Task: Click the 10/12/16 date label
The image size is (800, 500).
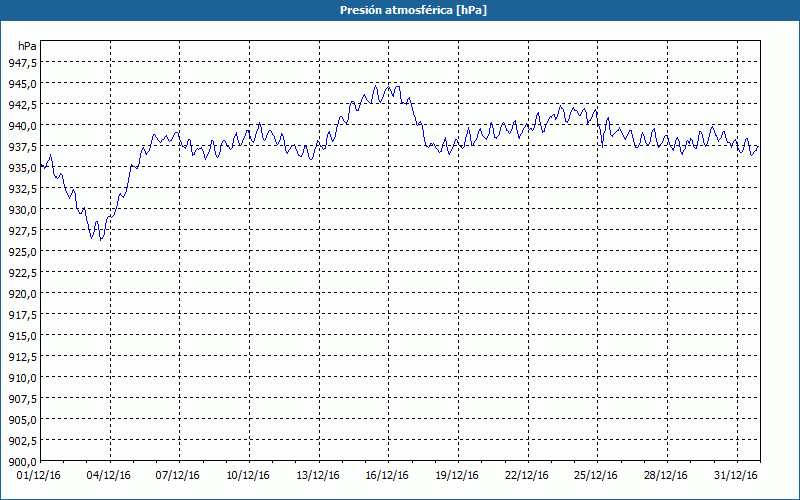Action: click(248, 476)
